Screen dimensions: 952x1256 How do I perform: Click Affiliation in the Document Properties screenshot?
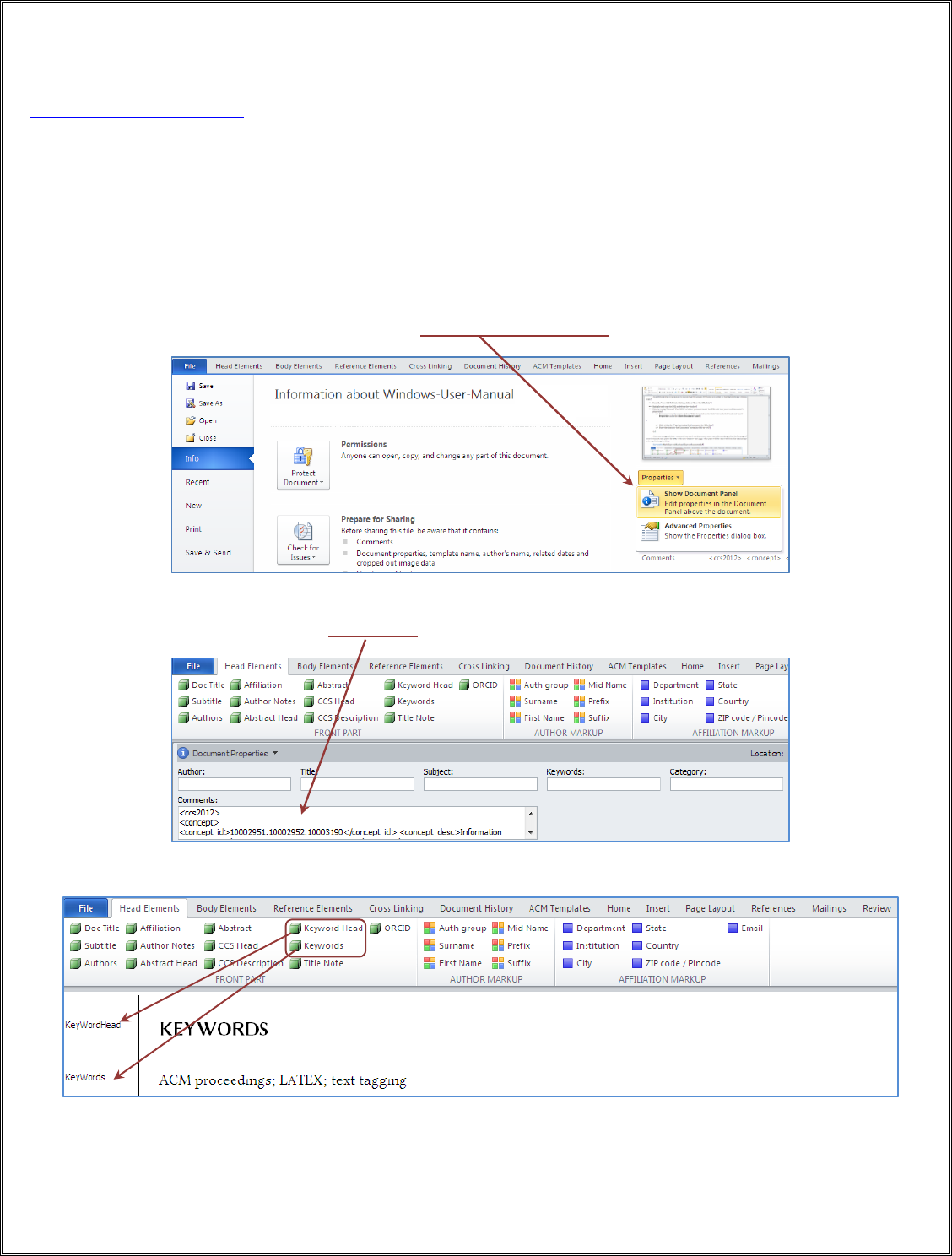(257, 685)
